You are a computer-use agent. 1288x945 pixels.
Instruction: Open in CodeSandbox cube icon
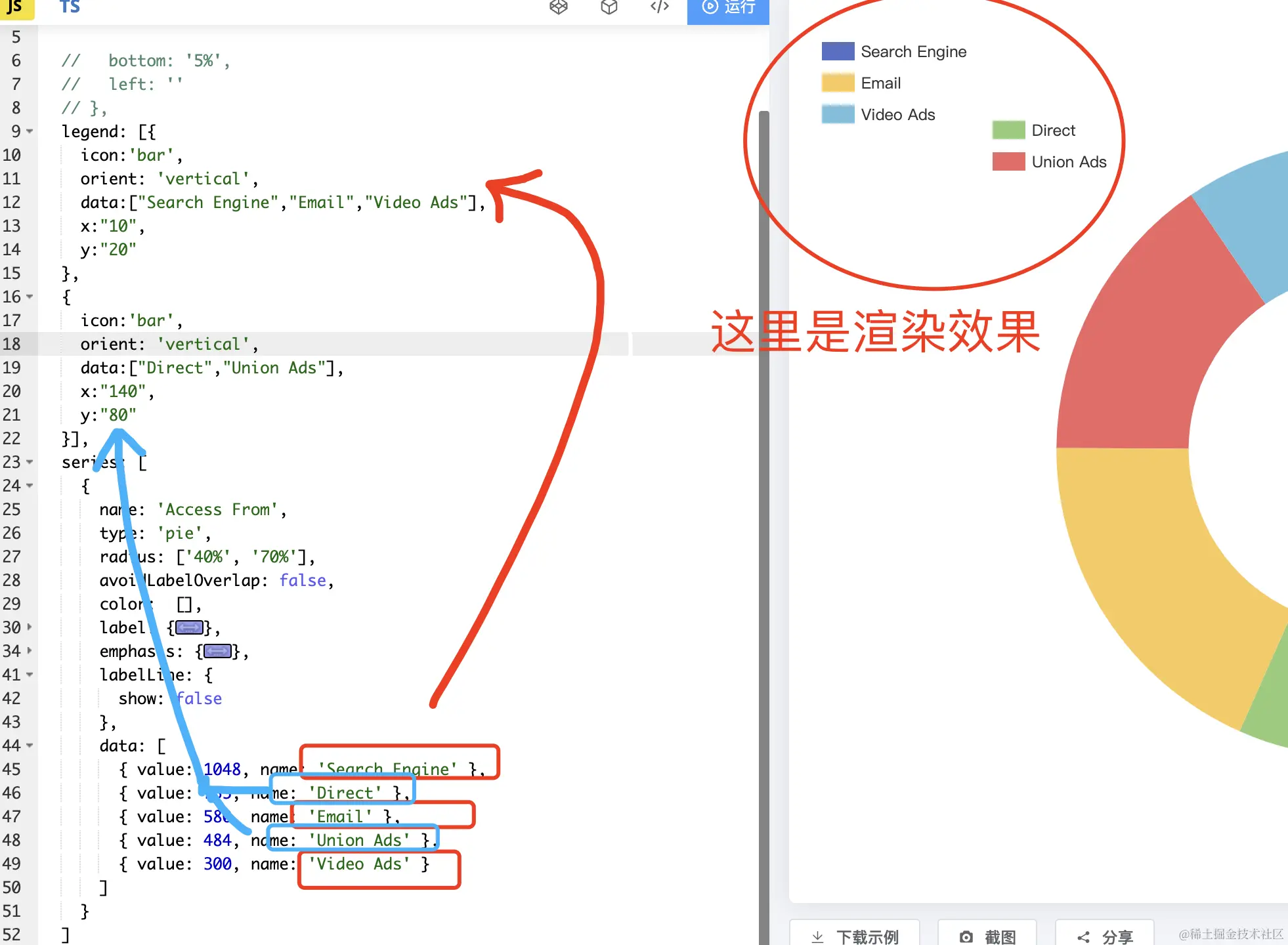[609, 7]
